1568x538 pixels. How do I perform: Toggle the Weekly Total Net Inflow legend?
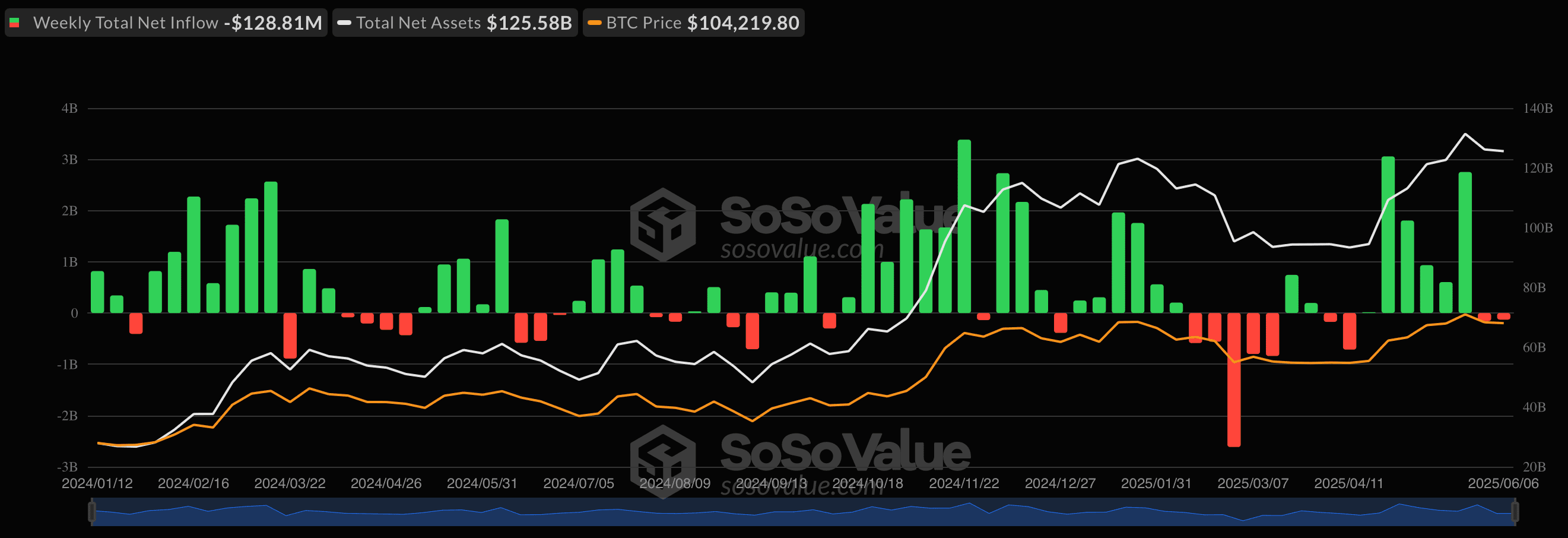166,23
